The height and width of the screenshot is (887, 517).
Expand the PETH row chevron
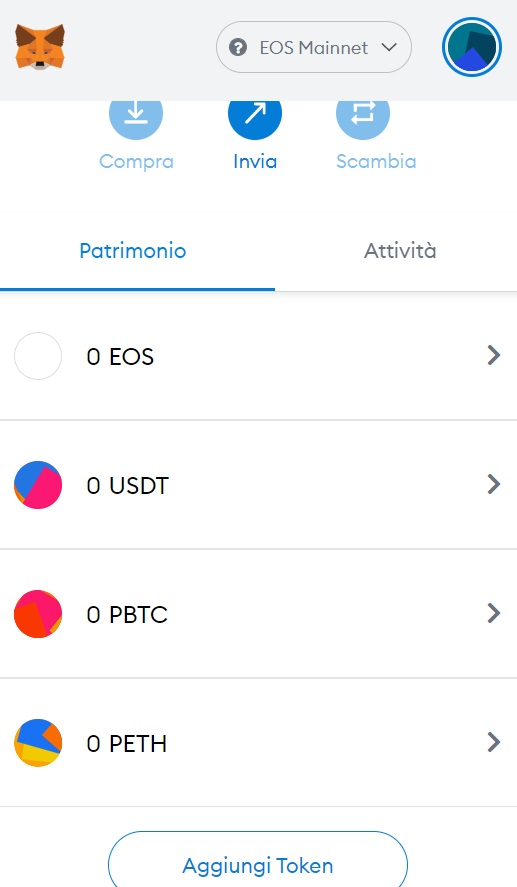pyautogui.click(x=494, y=742)
